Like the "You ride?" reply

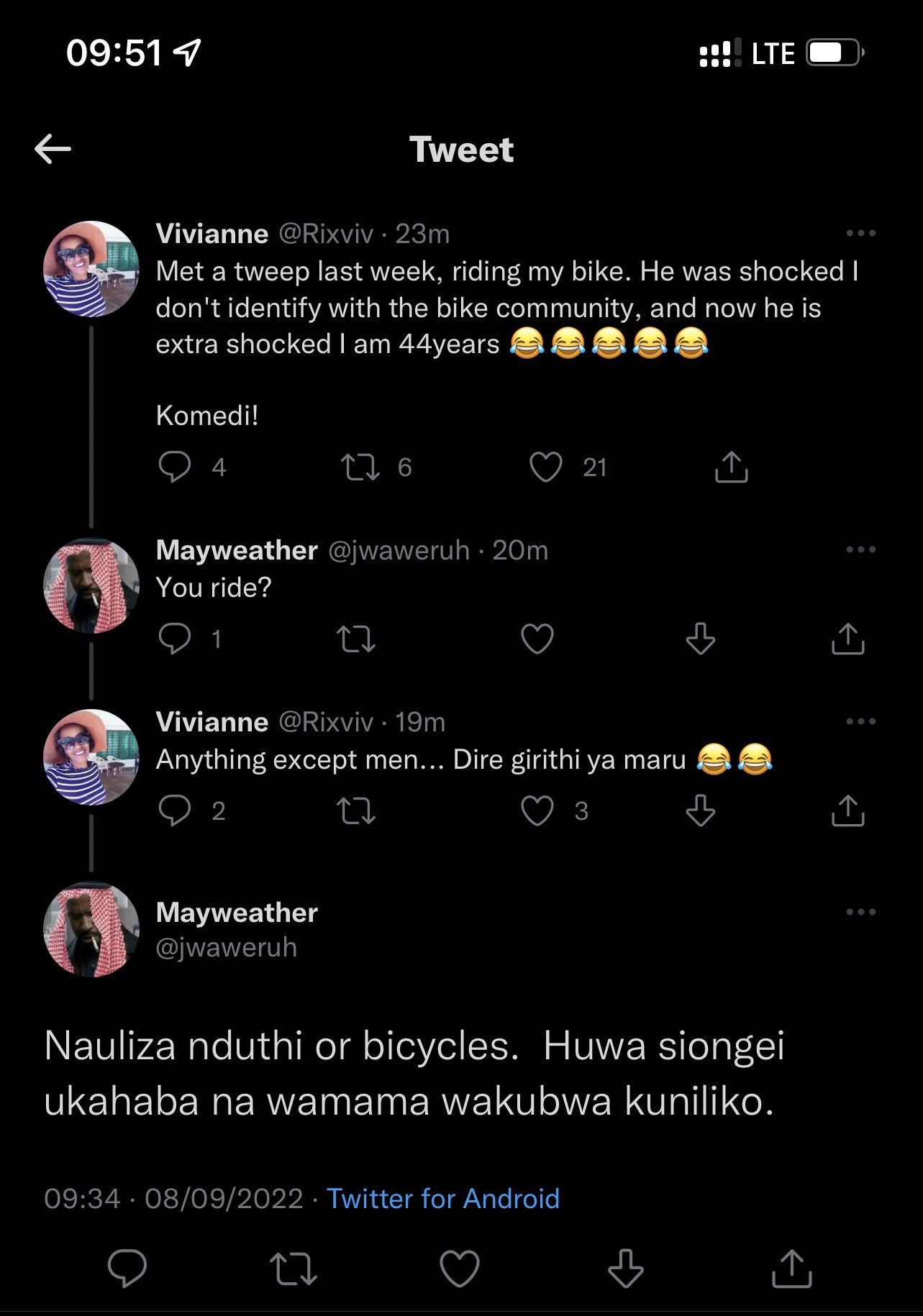[537, 639]
